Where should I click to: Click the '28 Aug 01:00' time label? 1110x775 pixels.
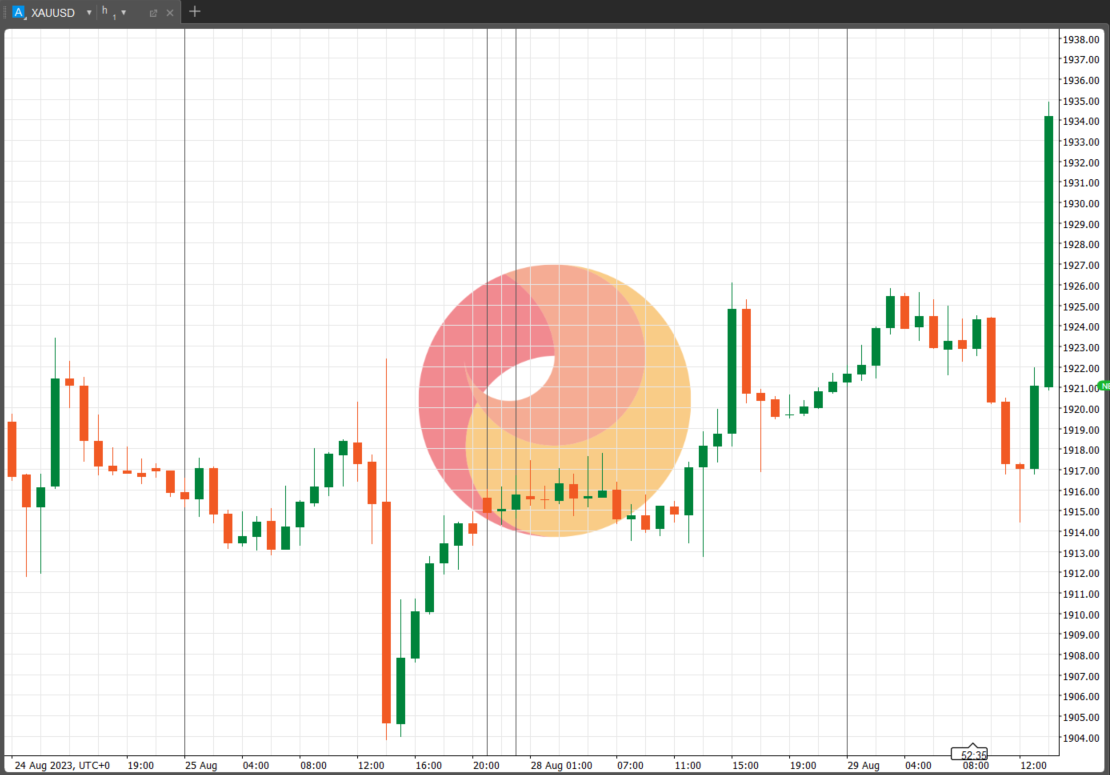click(x=561, y=765)
